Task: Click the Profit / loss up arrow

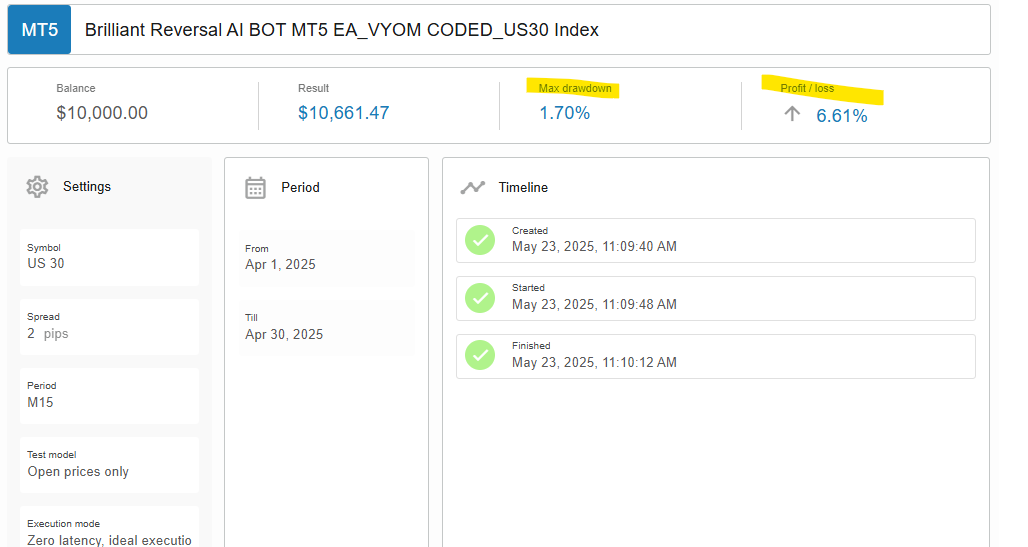Action: [x=792, y=114]
